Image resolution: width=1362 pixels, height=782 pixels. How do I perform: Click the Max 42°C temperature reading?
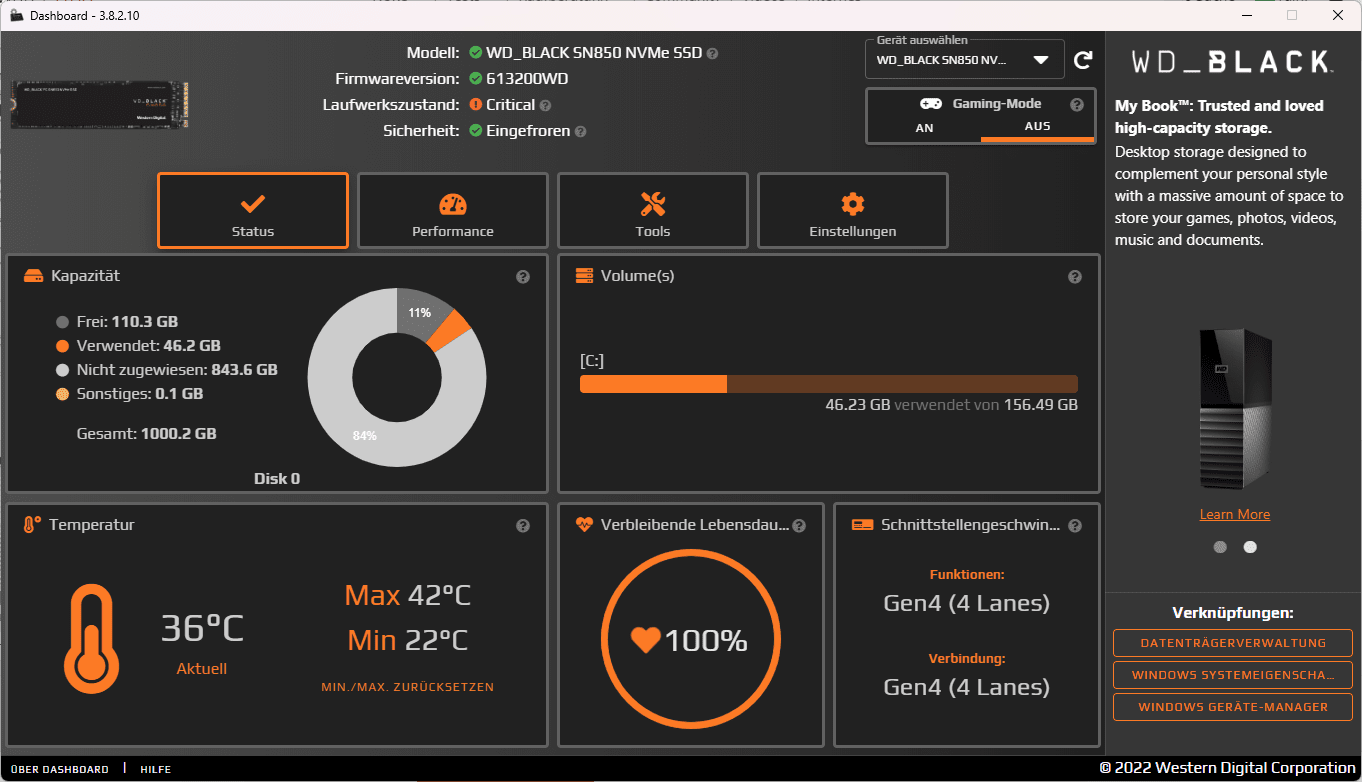pos(408,595)
